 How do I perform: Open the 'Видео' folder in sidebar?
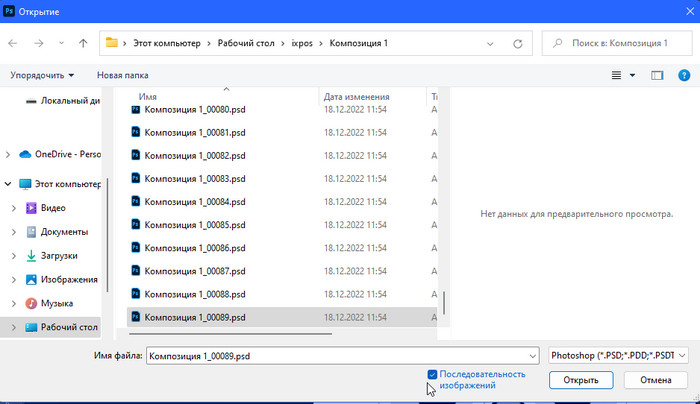click(x=46, y=208)
